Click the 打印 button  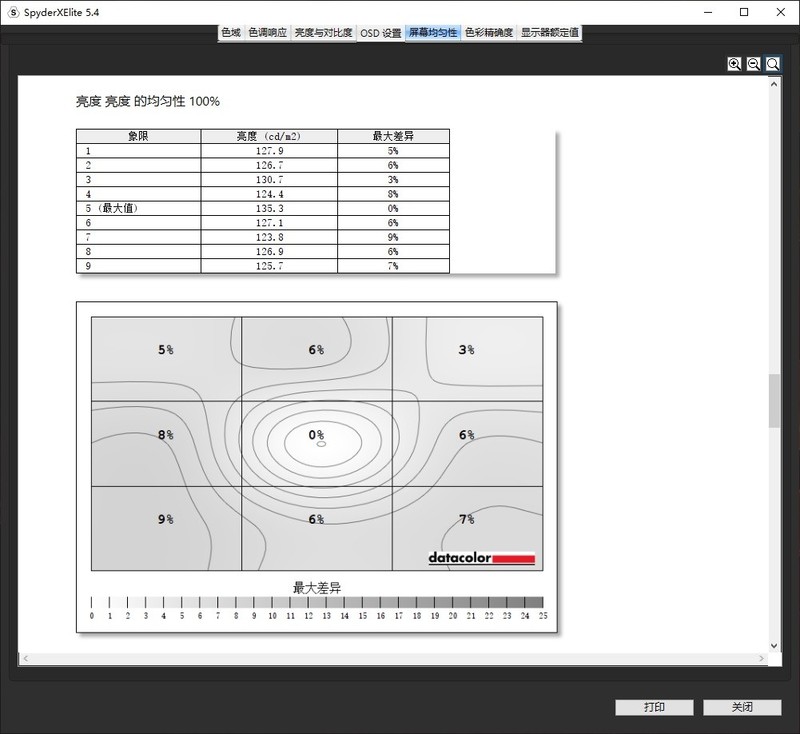click(x=654, y=707)
